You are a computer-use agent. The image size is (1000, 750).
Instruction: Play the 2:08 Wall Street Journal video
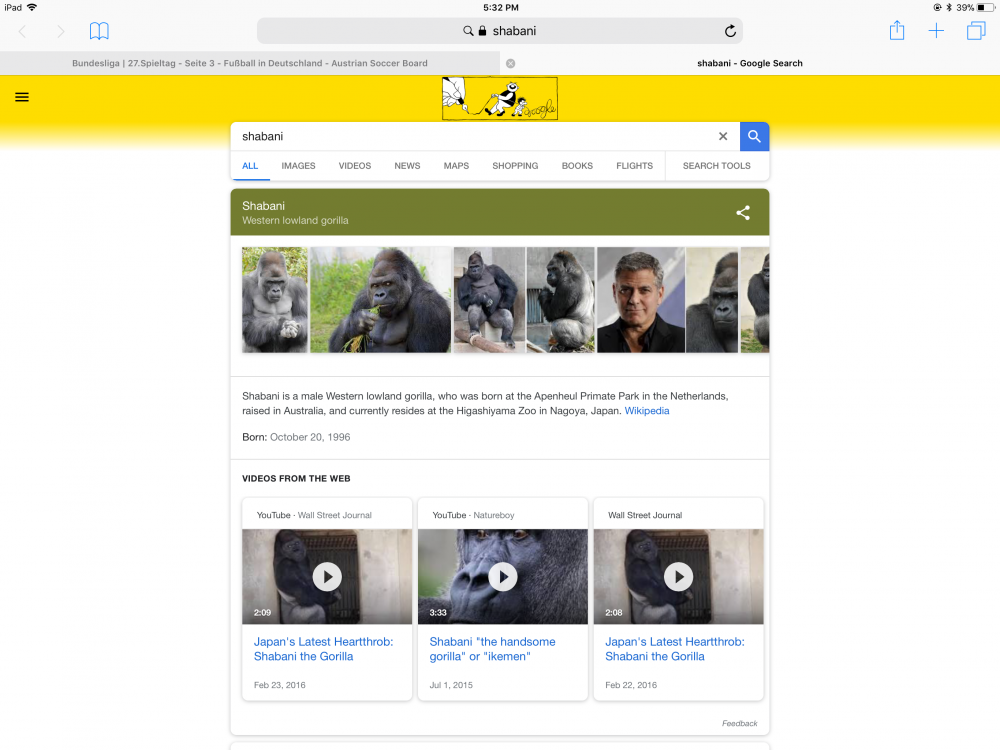(679, 577)
